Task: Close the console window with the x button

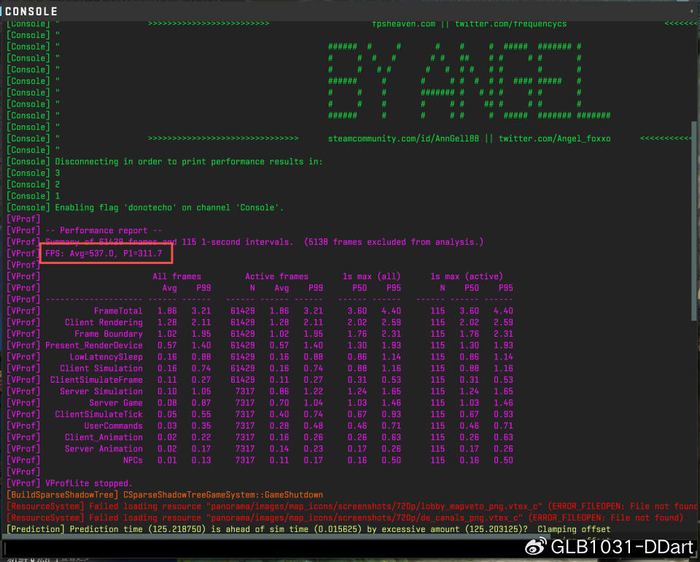Action: pyautogui.click(x=692, y=11)
